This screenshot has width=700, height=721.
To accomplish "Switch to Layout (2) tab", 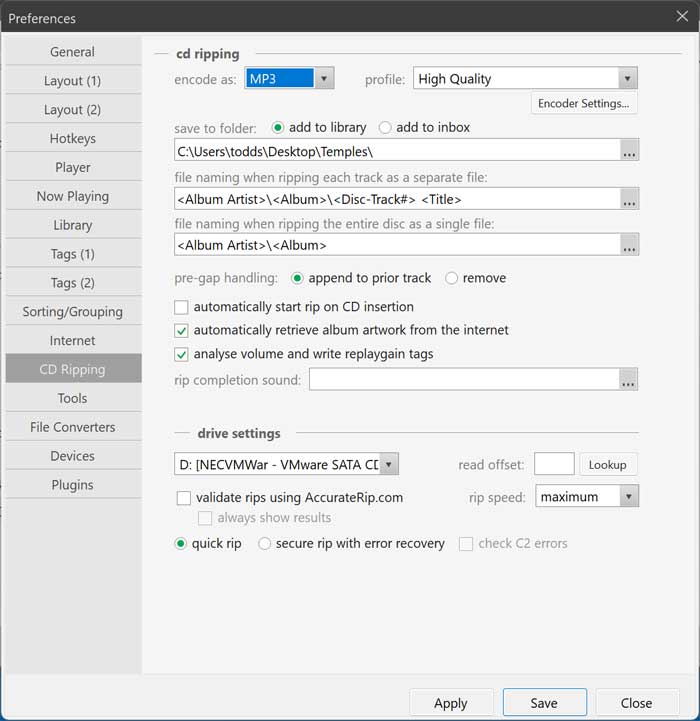I will pos(73,109).
